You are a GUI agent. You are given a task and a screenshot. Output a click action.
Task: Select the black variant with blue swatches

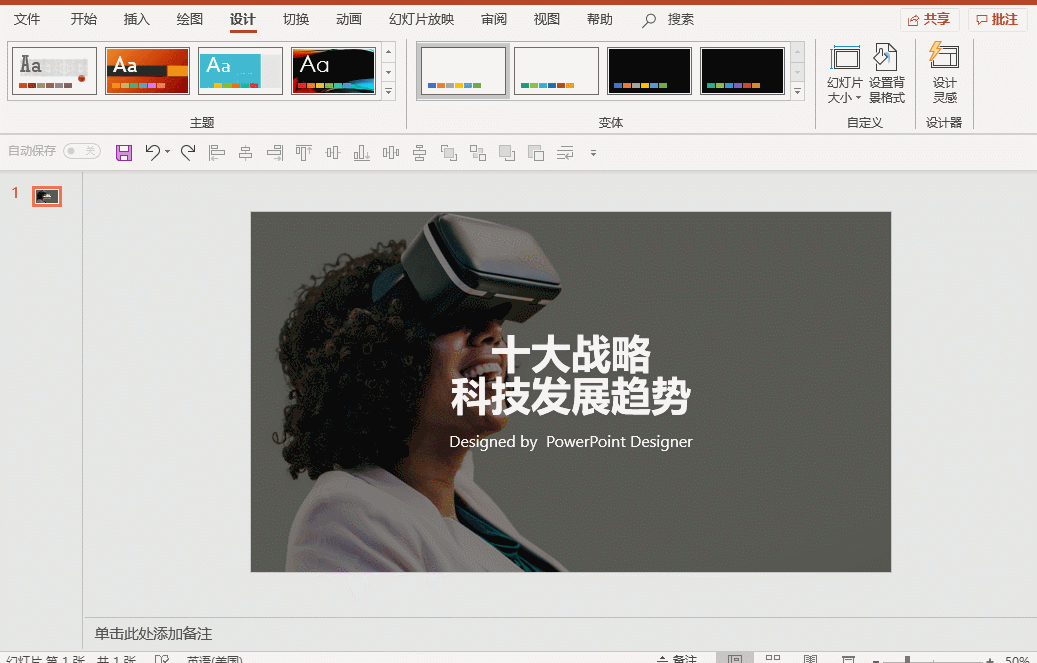649,70
